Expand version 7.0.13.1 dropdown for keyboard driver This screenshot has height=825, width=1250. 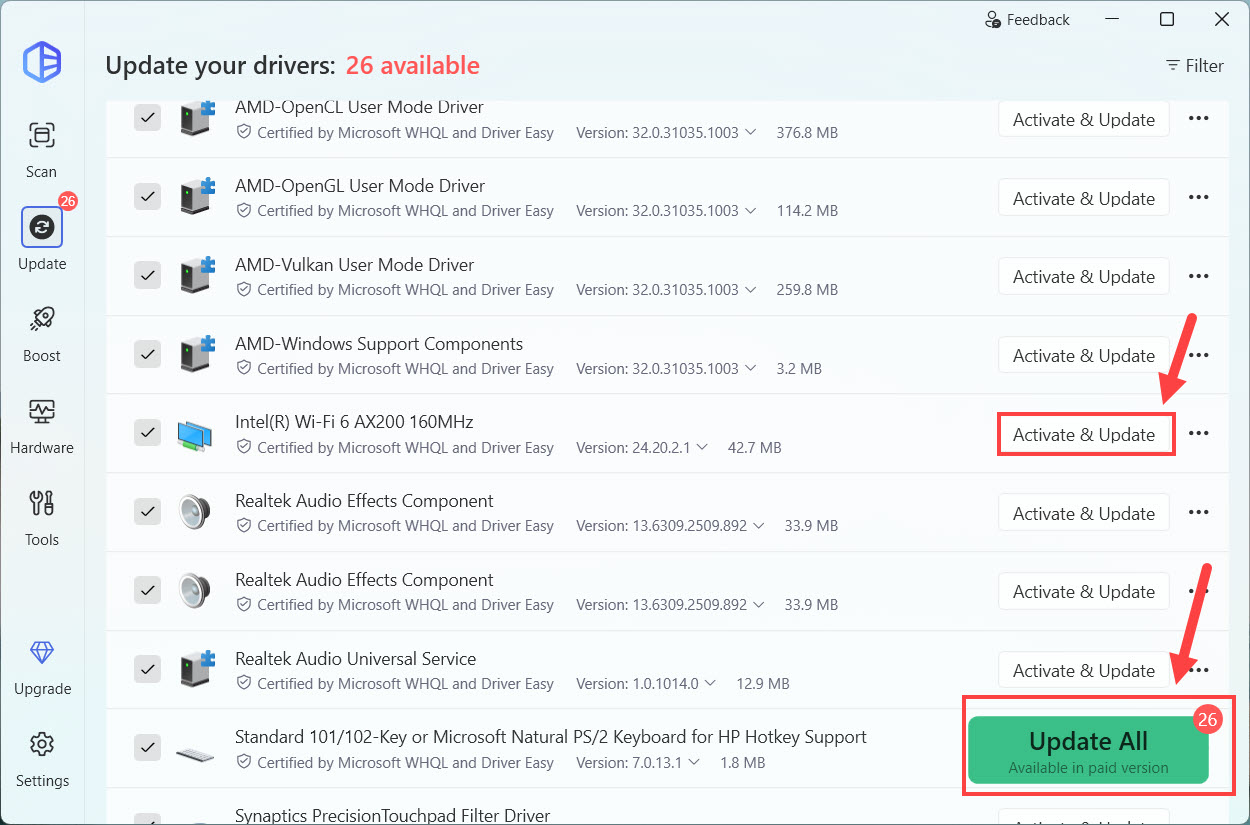(694, 762)
